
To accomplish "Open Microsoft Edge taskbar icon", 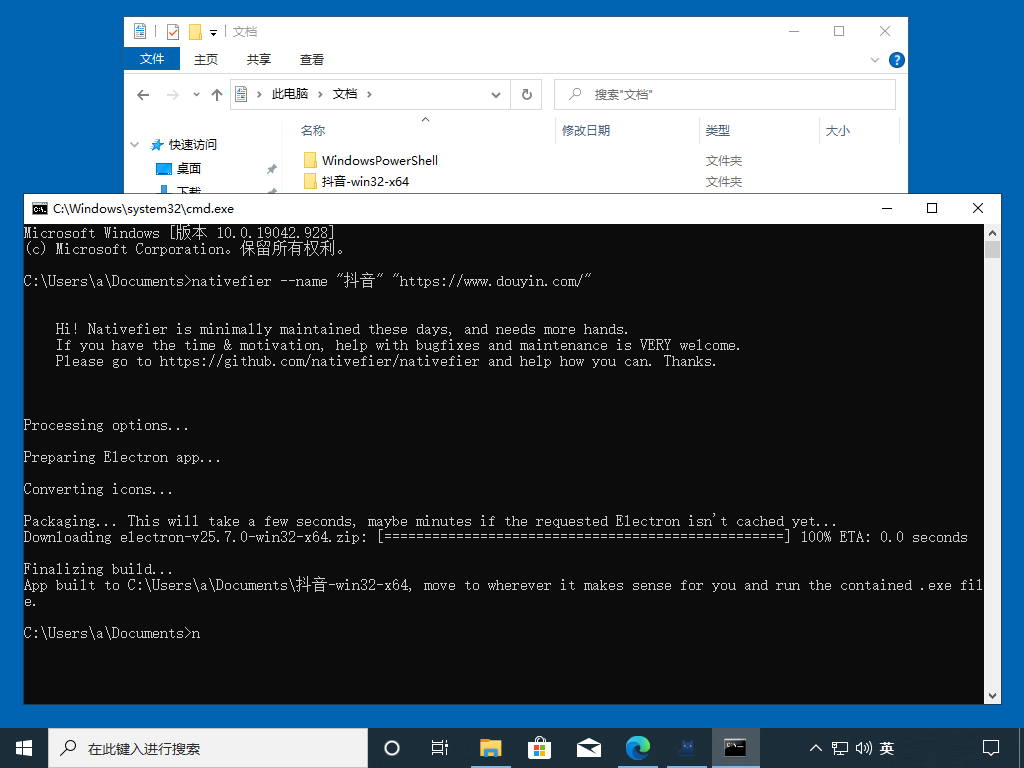I will point(637,748).
